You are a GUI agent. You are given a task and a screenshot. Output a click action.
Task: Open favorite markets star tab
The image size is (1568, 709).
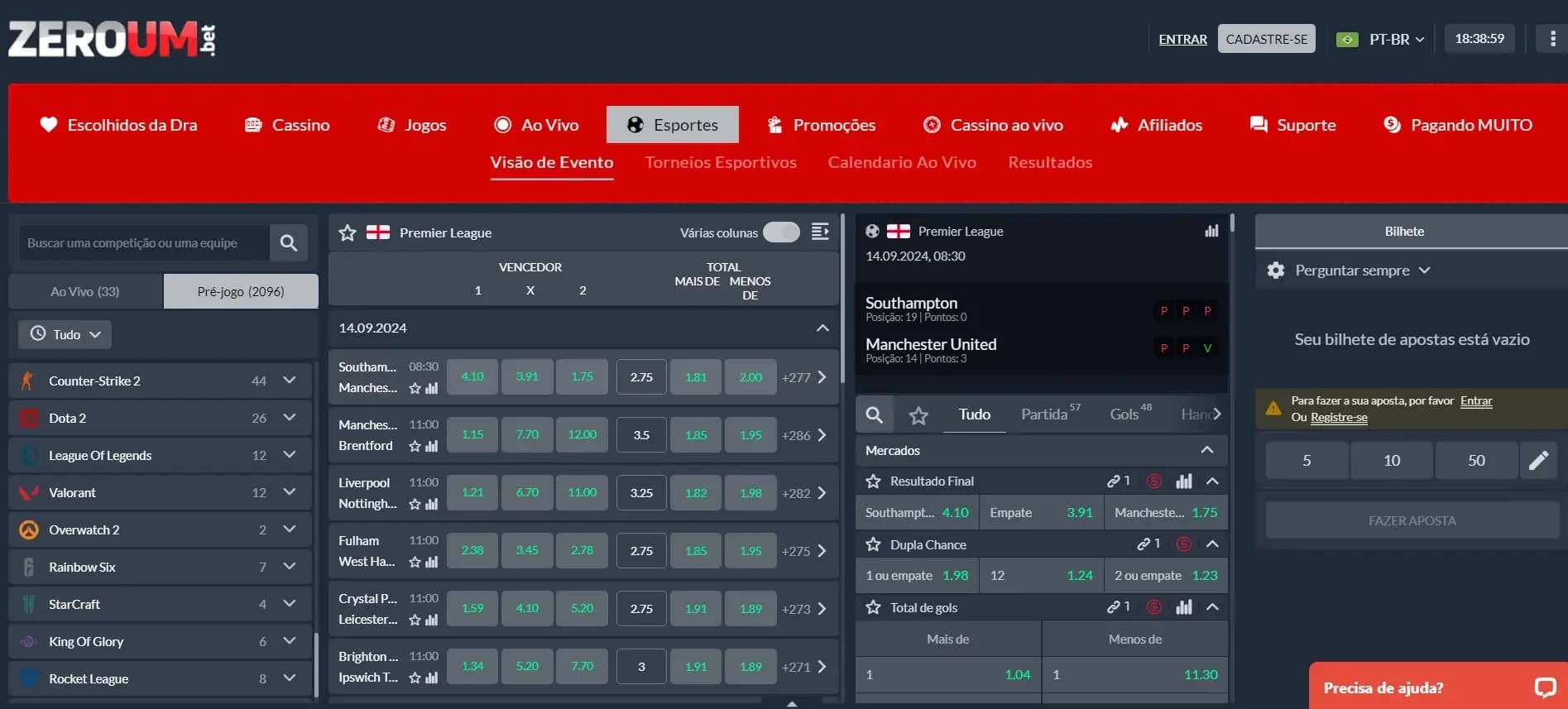point(918,415)
